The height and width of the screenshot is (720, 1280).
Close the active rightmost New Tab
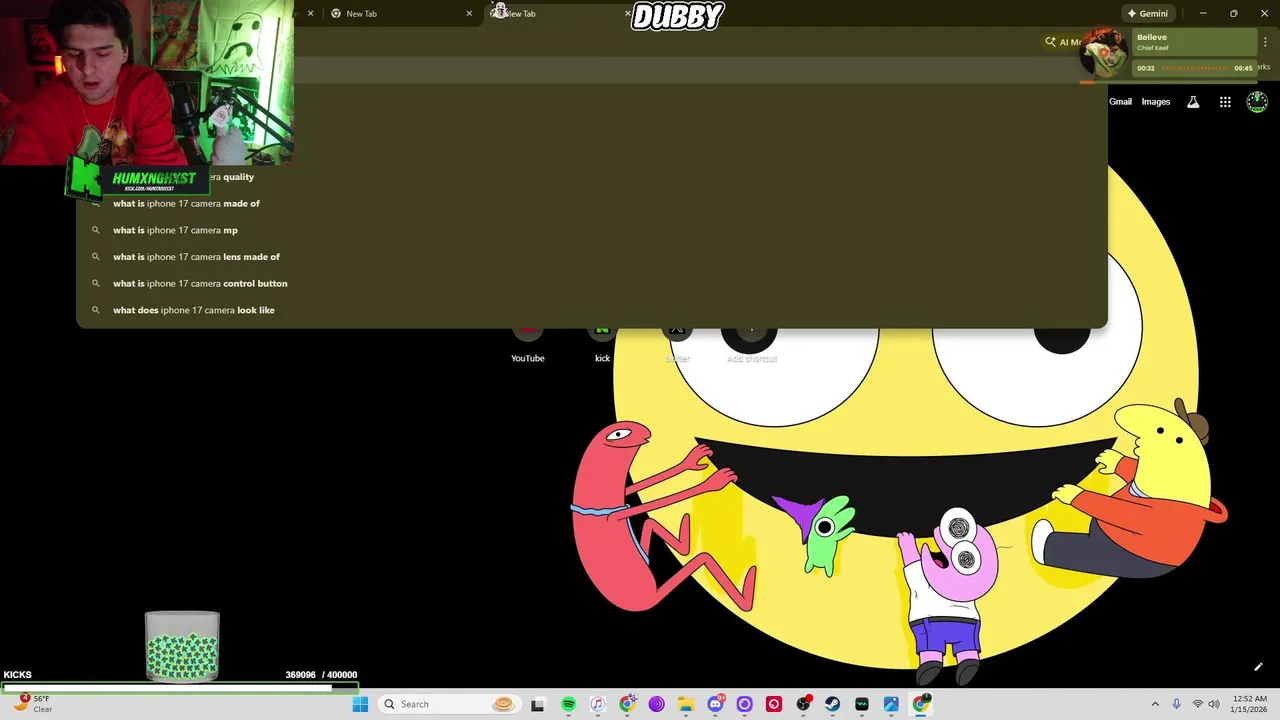(x=628, y=14)
